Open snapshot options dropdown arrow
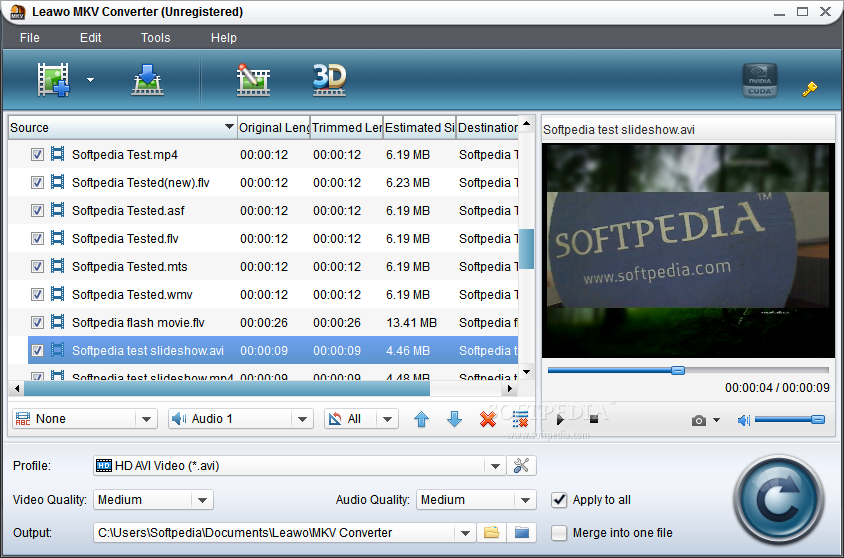844x558 pixels. (716, 420)
